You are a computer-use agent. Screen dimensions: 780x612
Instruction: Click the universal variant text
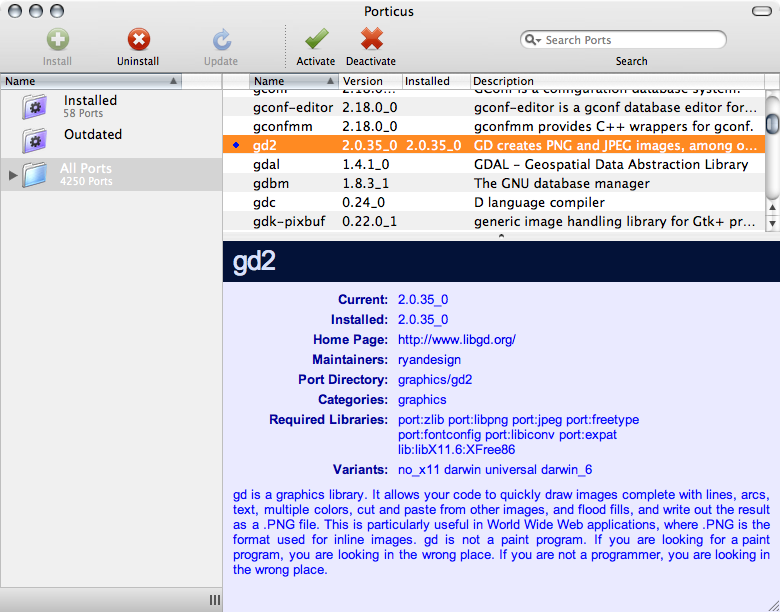pos(511,470)
